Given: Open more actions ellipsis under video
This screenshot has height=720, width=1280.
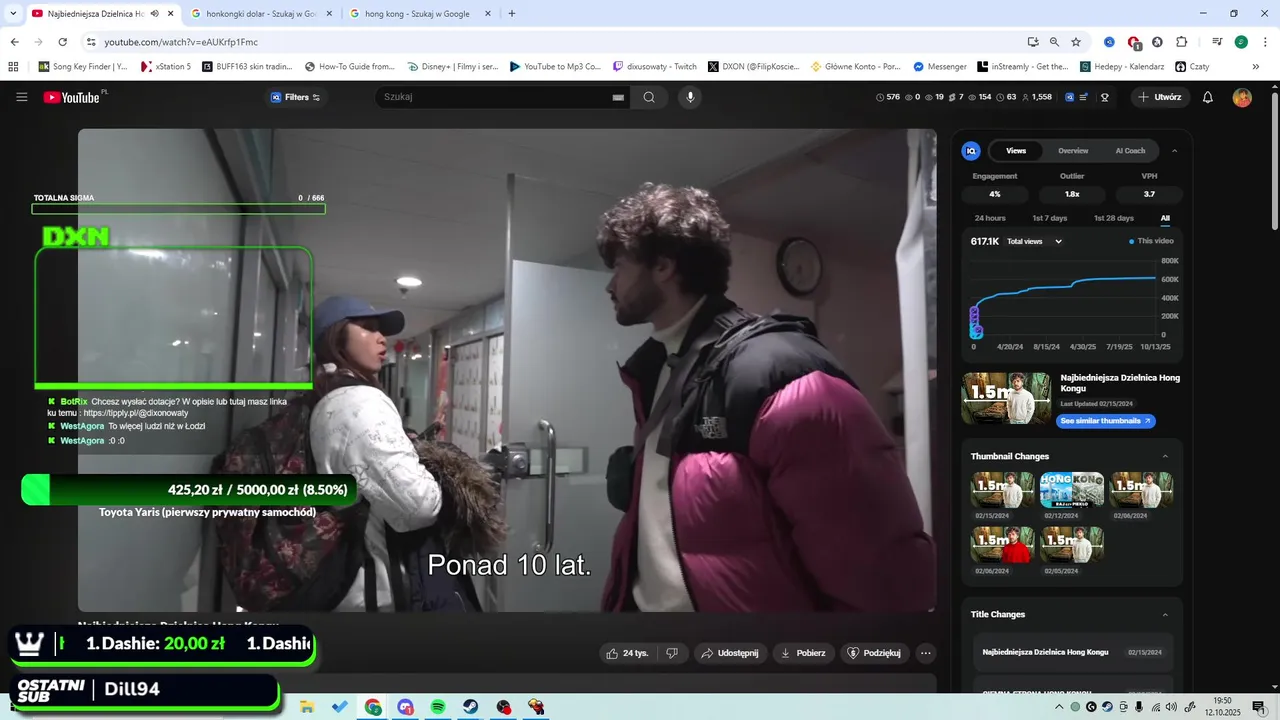Looking at the screenshot, I should (926, 653).
